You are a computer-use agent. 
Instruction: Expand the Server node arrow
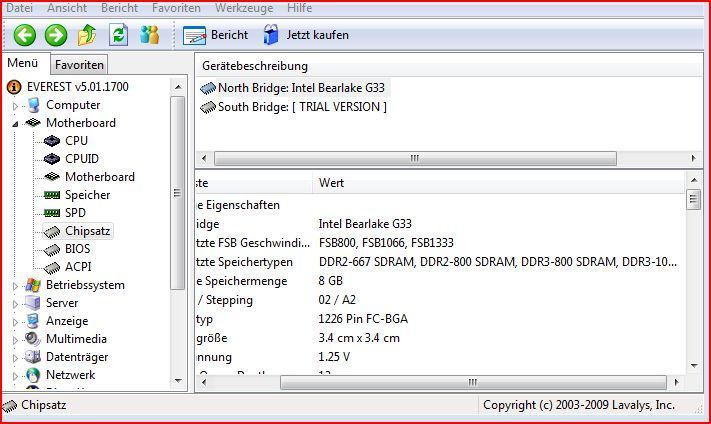(x=15, y=304)
